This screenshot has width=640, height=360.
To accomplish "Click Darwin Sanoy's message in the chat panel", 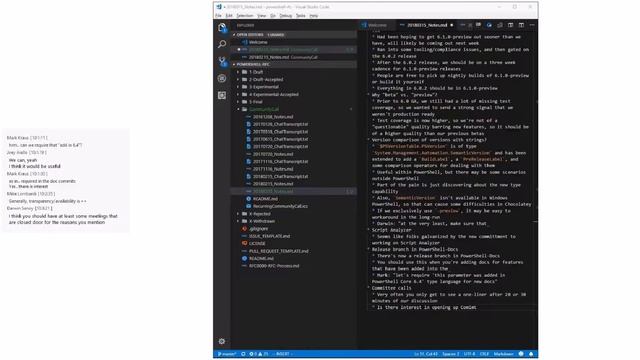I will click(63, 219).
